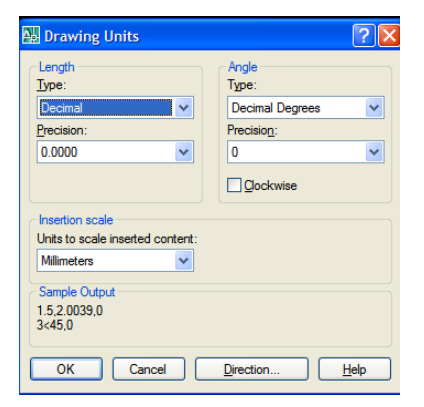Click the 0.0000 length precision field
Screen dimensions: 424x407
coord(115,152)
